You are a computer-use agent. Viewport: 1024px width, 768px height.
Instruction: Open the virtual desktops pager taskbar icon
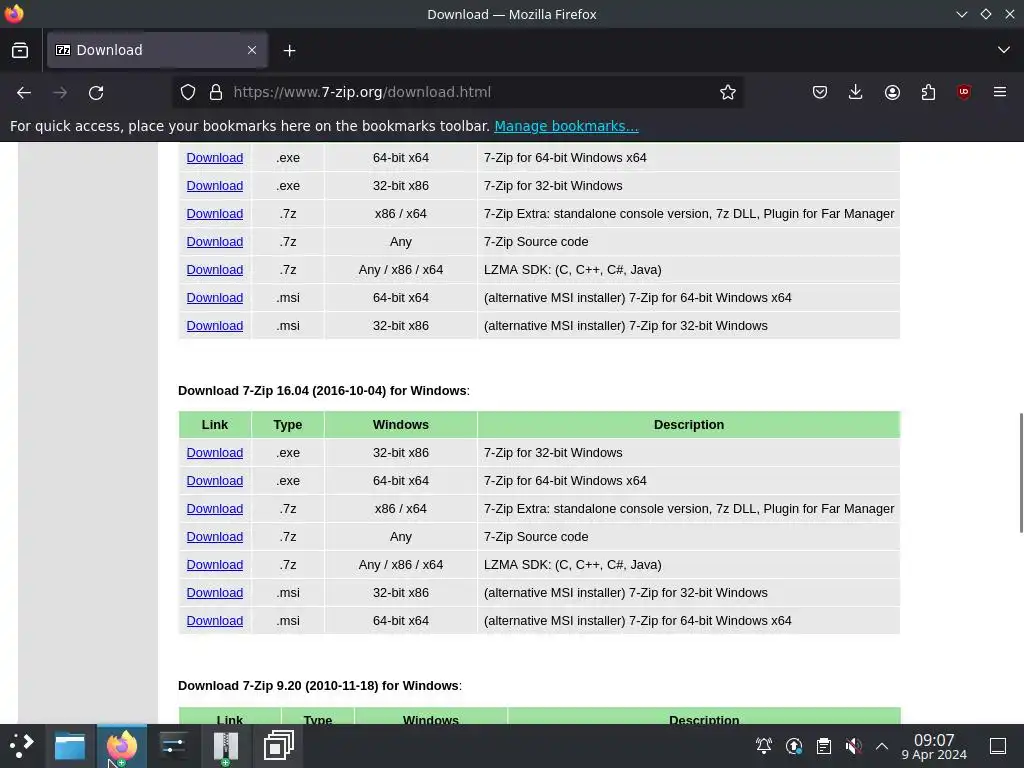click(278, 746)
